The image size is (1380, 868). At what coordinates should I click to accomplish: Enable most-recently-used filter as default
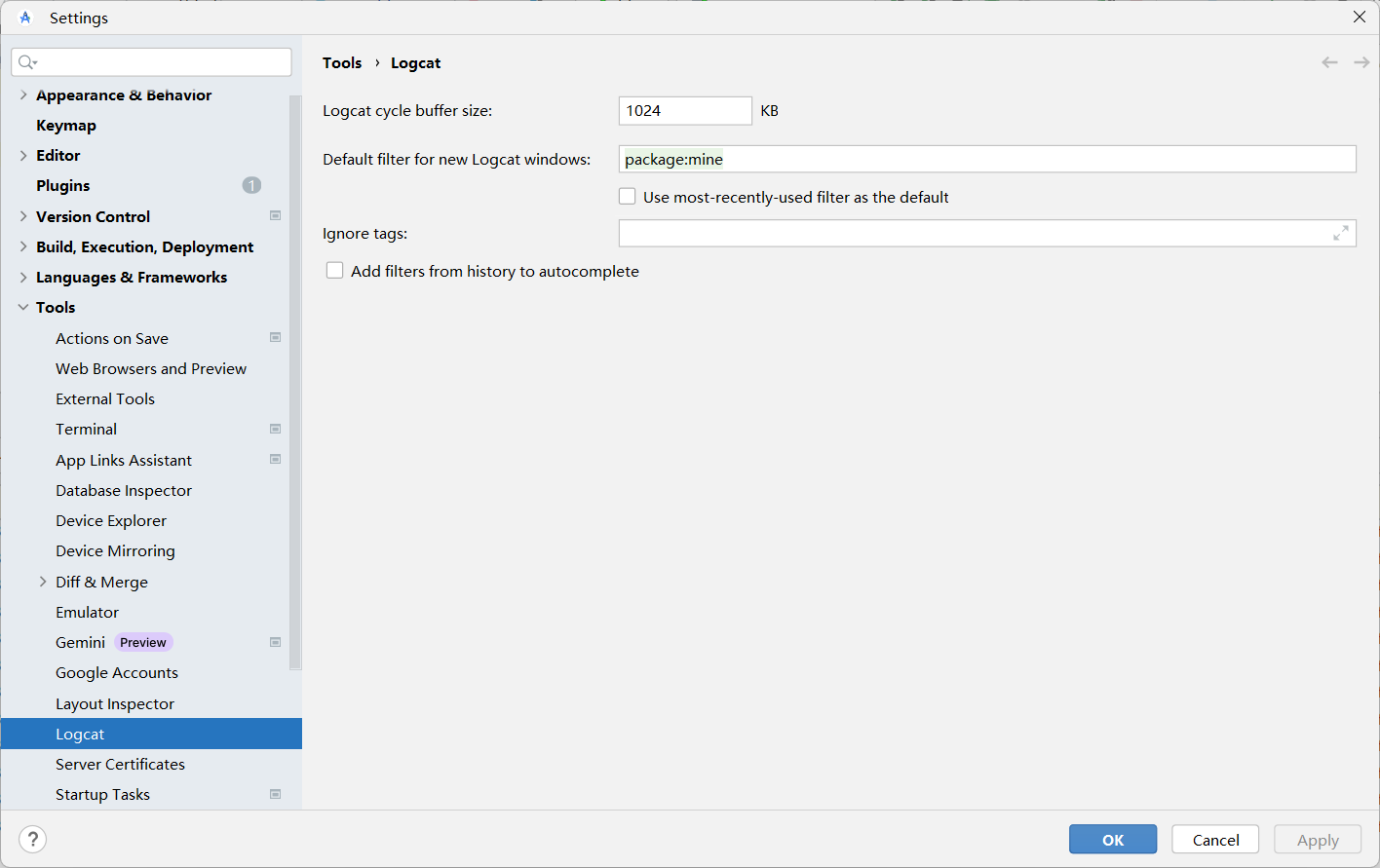628,197
